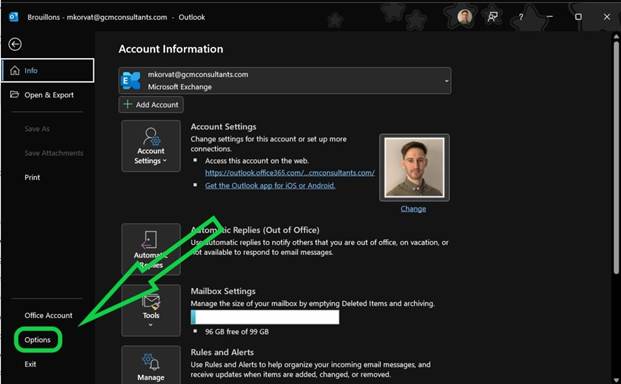Click the user avatar in title bar
Image resolution: width=621 pixels, height=384 pixels.
tap(464, 17)
